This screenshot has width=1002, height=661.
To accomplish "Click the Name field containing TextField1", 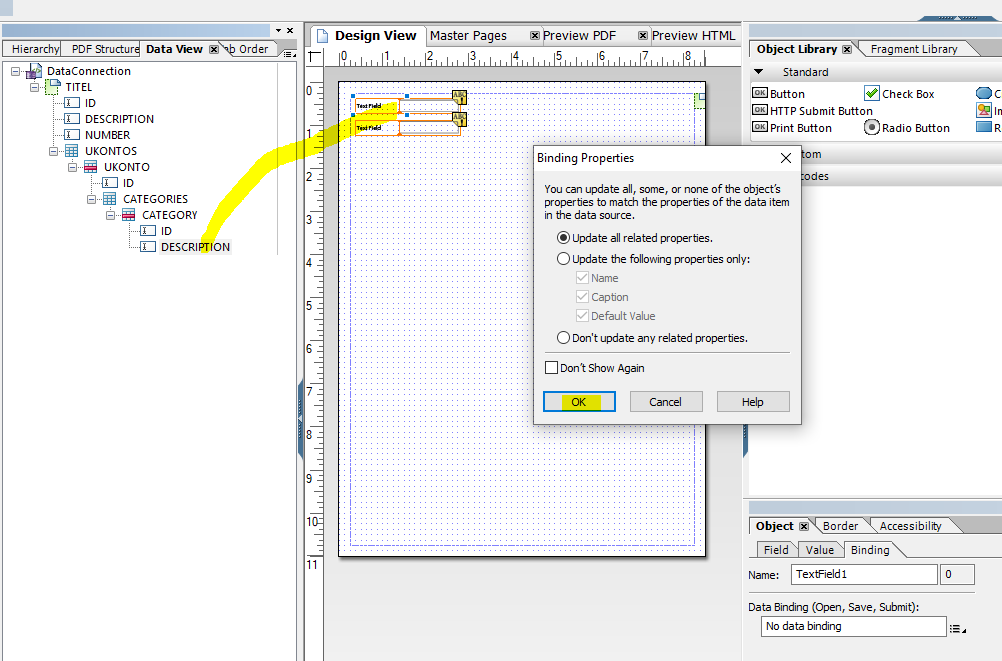I will [x=863, y=574].
